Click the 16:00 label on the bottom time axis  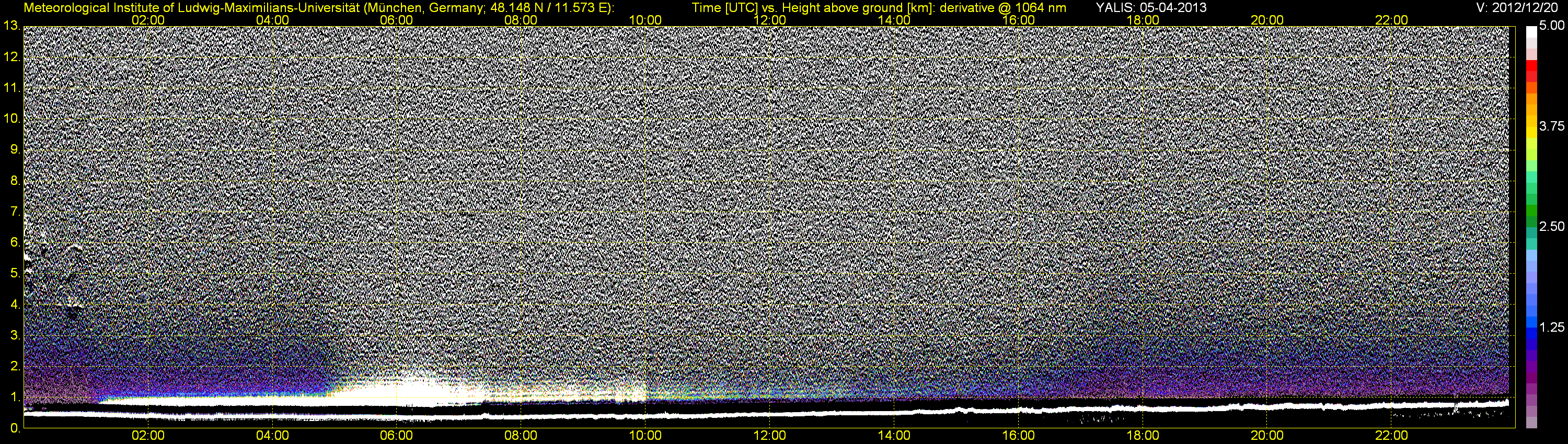coord(1018,436)
